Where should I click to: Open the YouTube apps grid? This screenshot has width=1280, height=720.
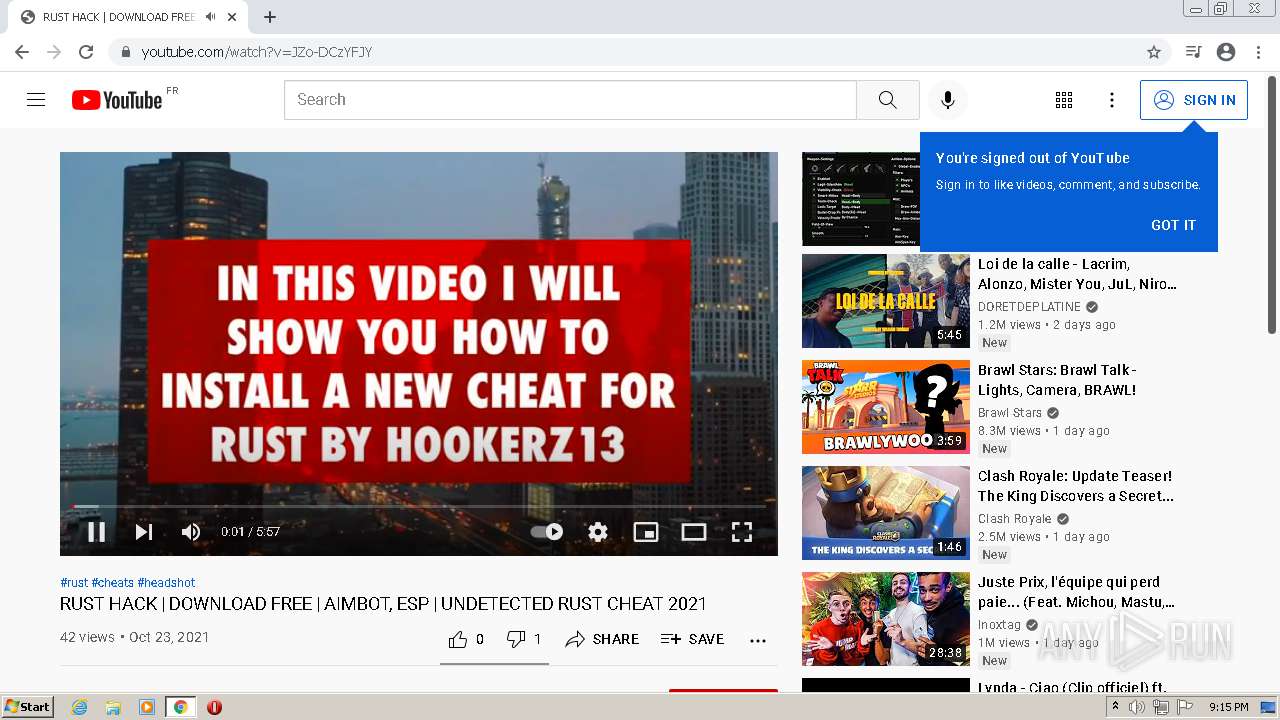(x=1064, y=100)
